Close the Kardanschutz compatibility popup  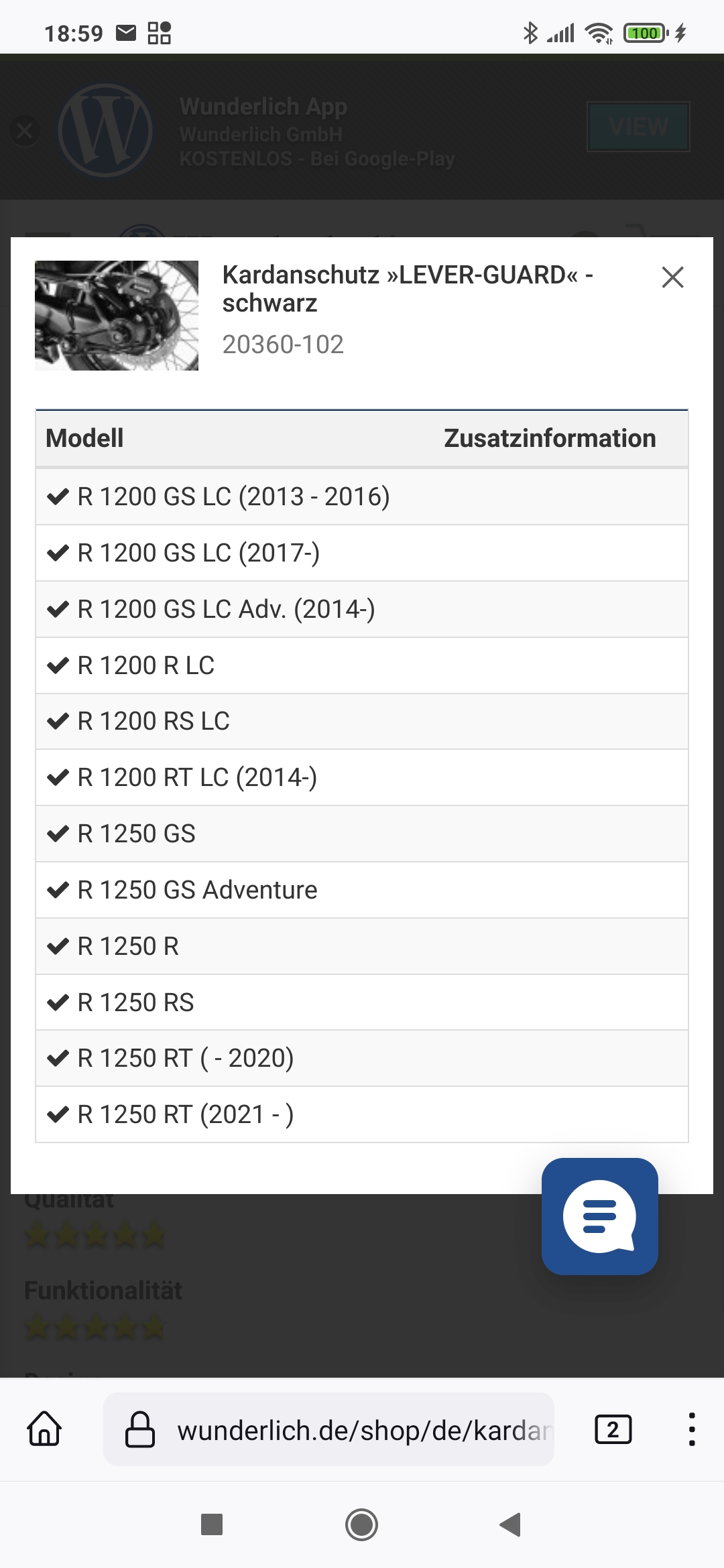point(672,277)
